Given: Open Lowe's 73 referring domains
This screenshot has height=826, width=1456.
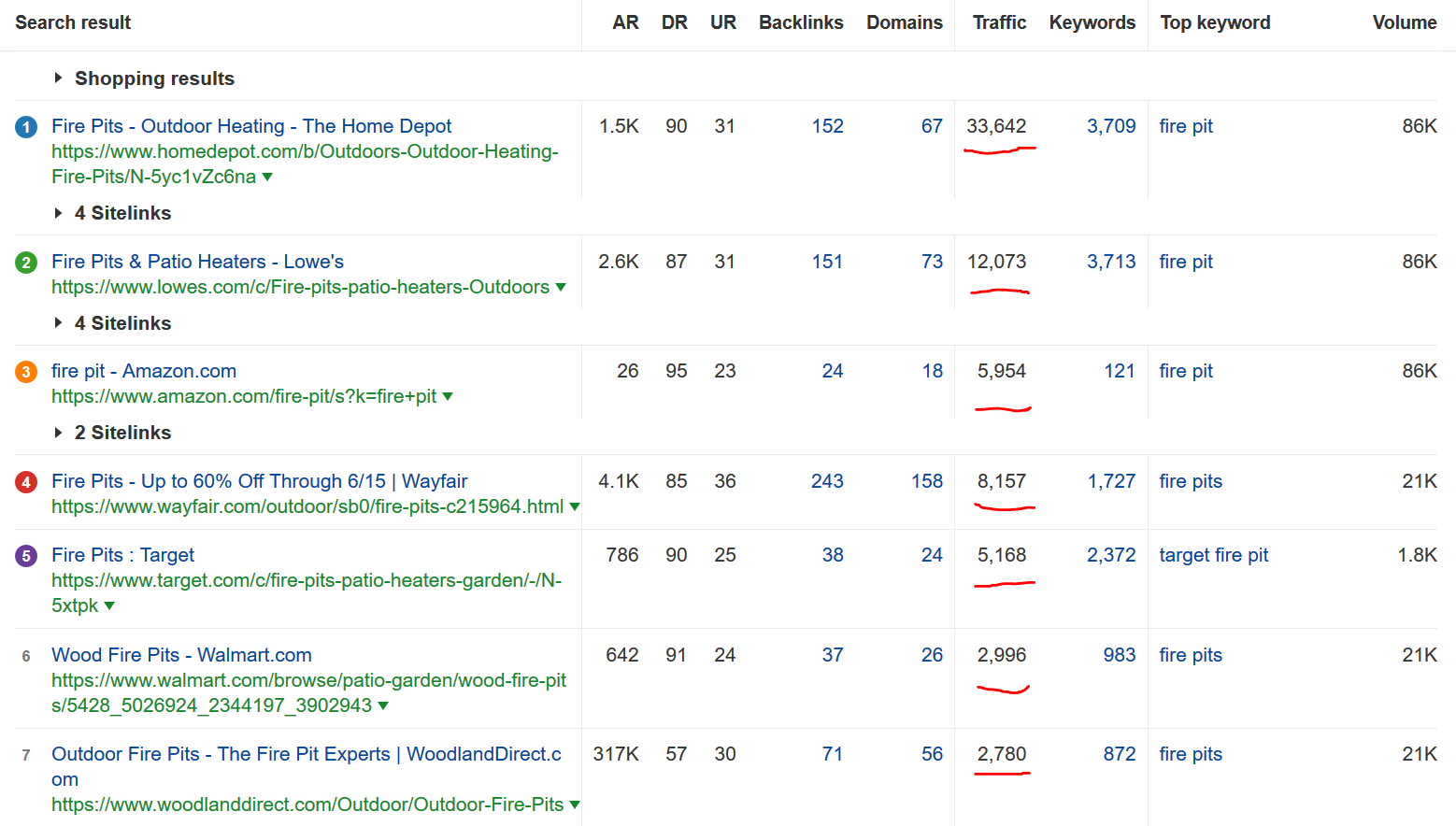Looking at the screenshot, I should [932, 262].
